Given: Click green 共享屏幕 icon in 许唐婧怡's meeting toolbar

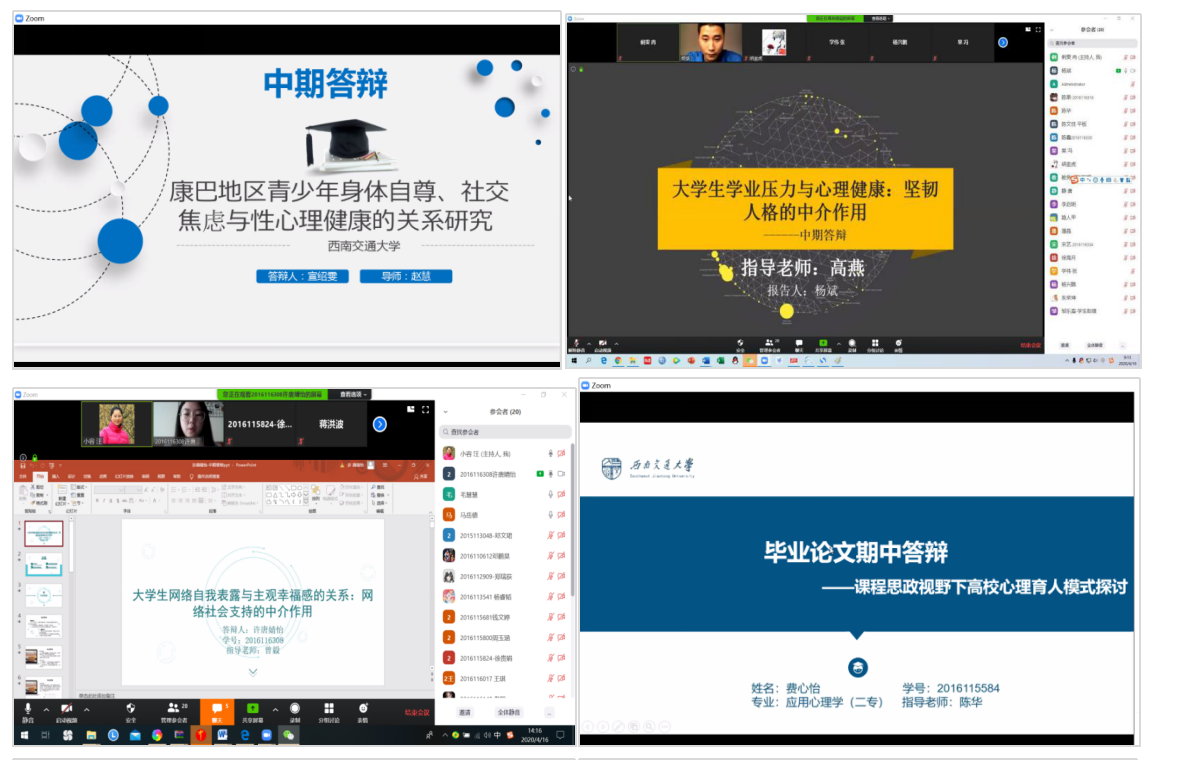Looking at the screenshot, I should tap(253, 708).
